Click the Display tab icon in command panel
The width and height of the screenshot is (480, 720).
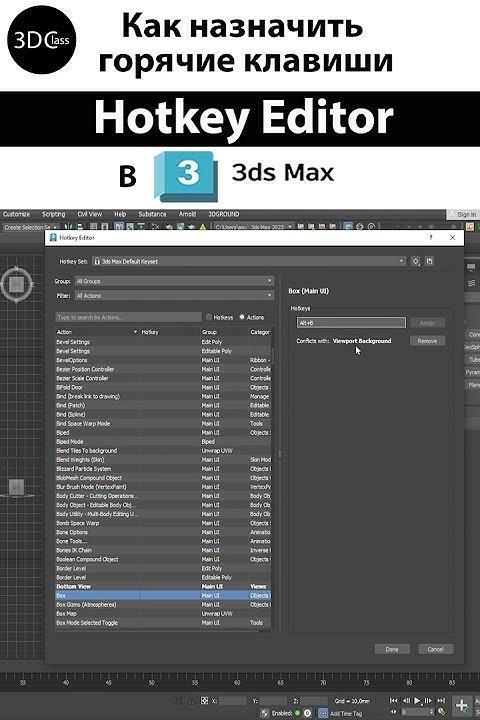point(471,267)
